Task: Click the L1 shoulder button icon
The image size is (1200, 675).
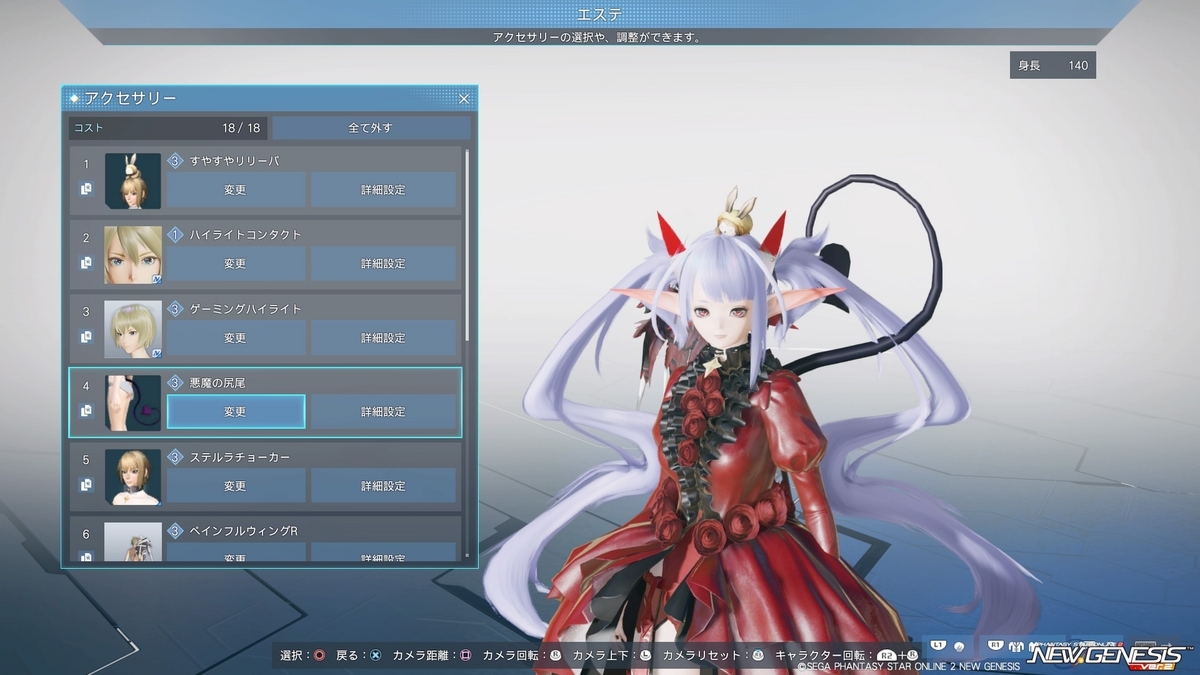Action: 938,645
